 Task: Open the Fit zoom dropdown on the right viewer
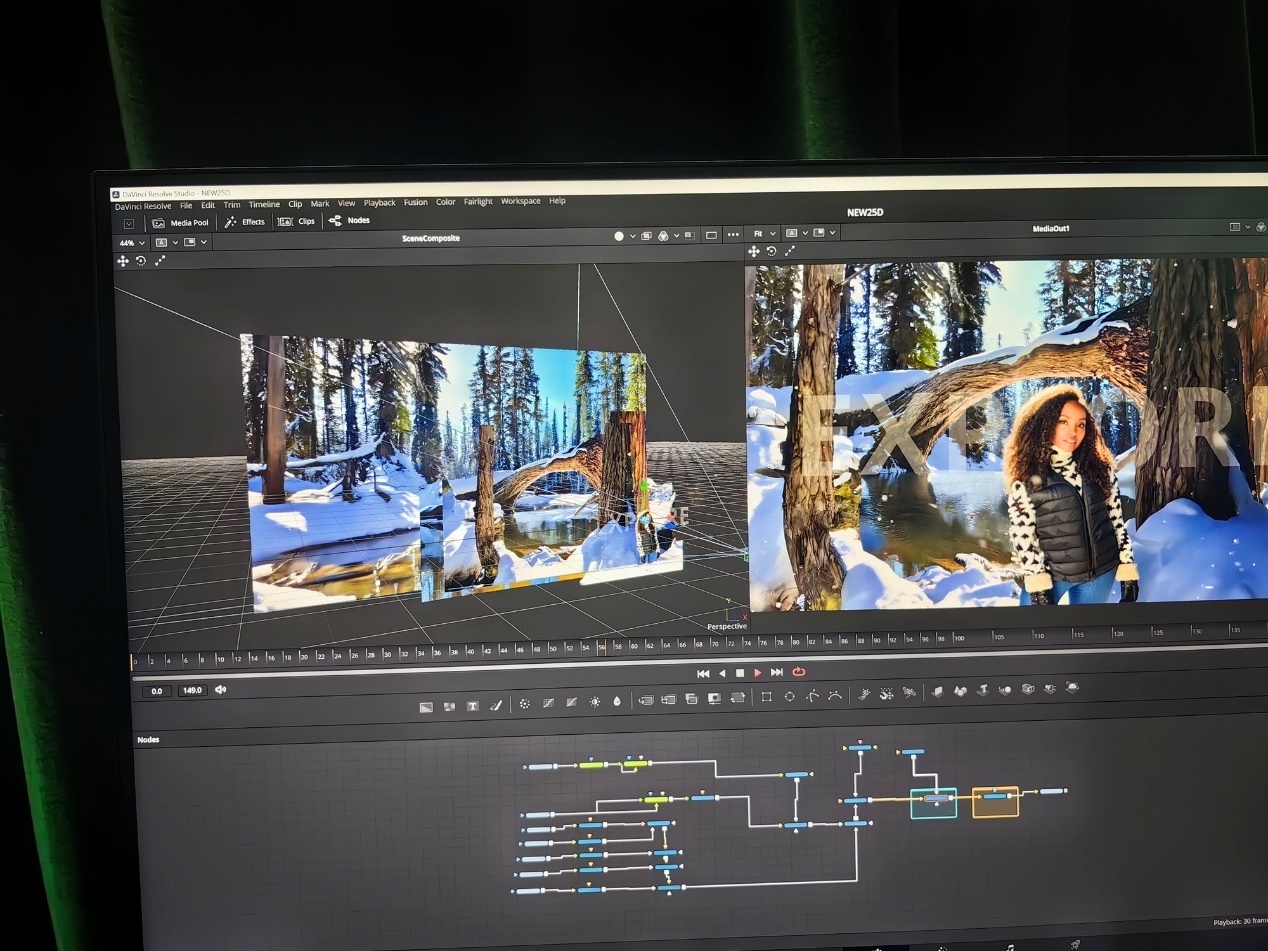pyautogui.click(x=764, y=233)
